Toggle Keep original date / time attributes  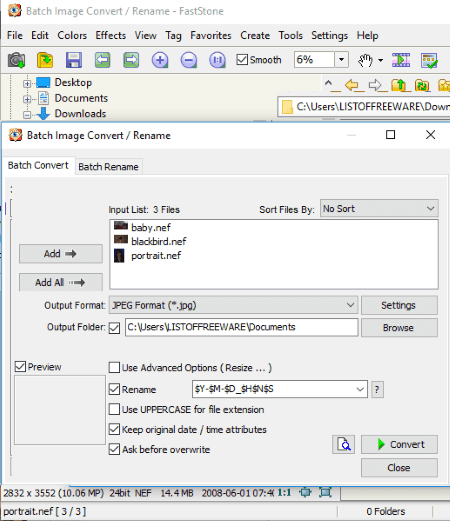click(x=114, y=429)
